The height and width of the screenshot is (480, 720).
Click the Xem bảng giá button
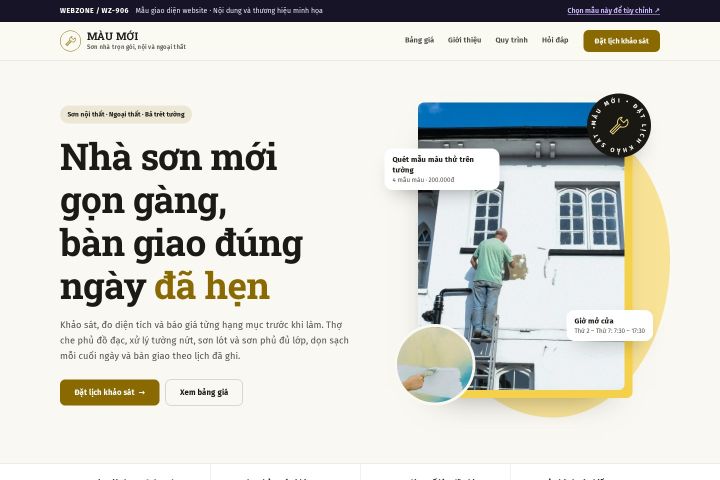(x=204, y=392)
